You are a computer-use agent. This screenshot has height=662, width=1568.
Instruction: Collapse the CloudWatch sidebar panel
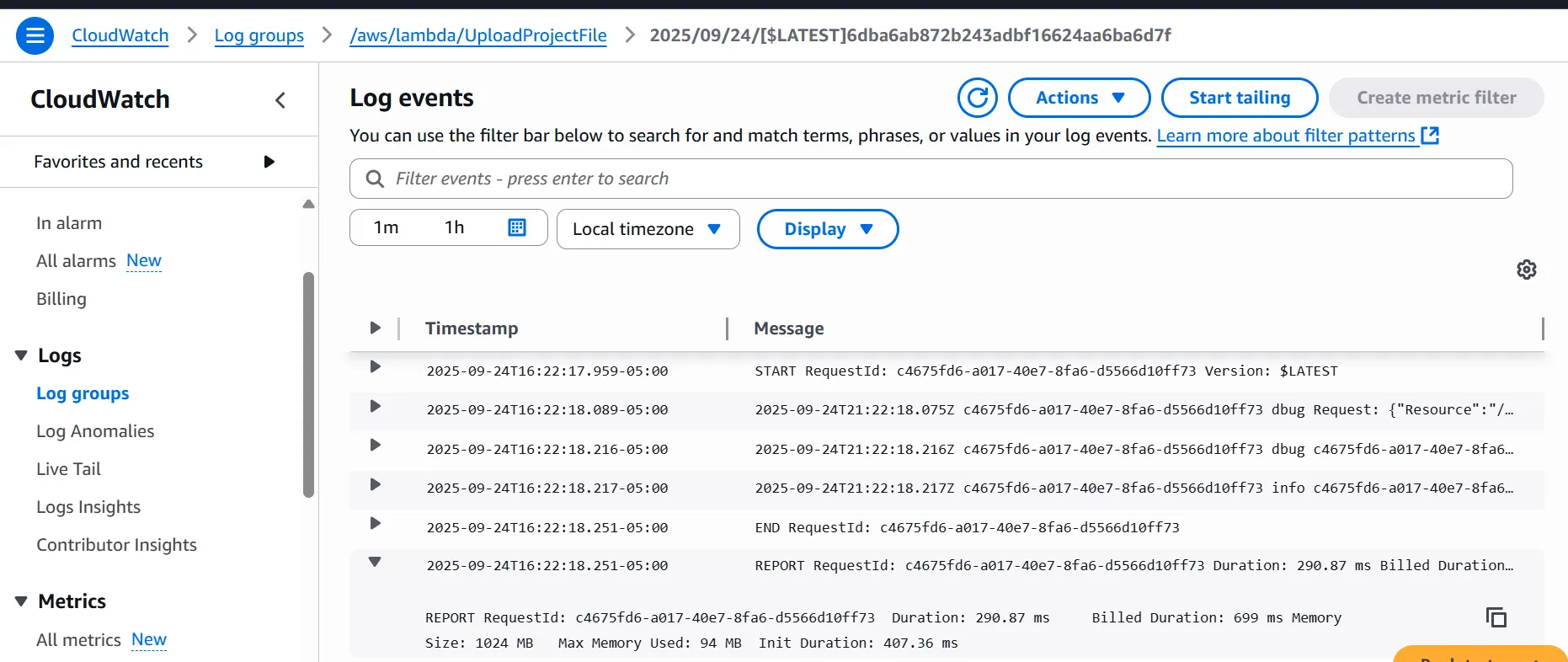click(x=280, y=100)
